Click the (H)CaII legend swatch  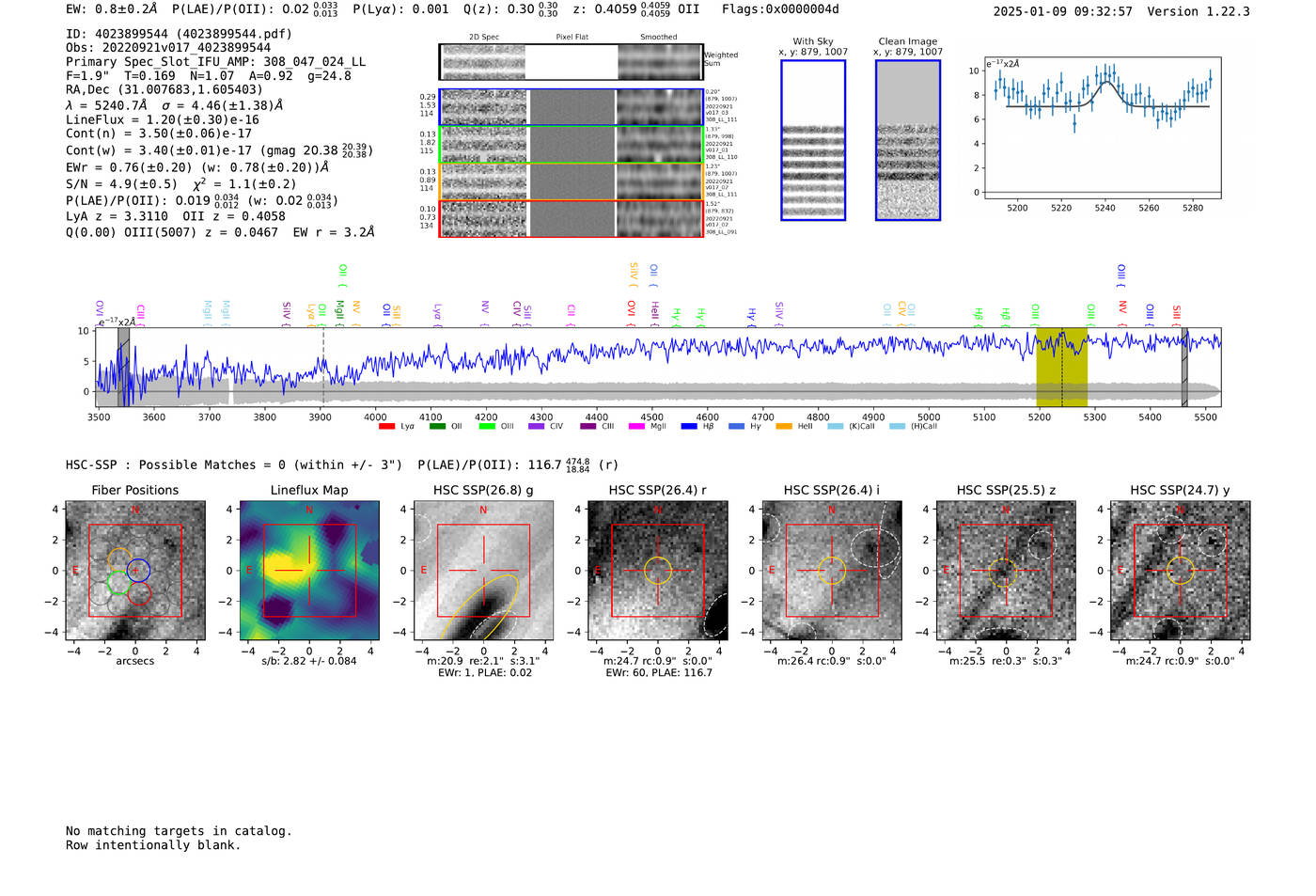[x=897, y=426]
